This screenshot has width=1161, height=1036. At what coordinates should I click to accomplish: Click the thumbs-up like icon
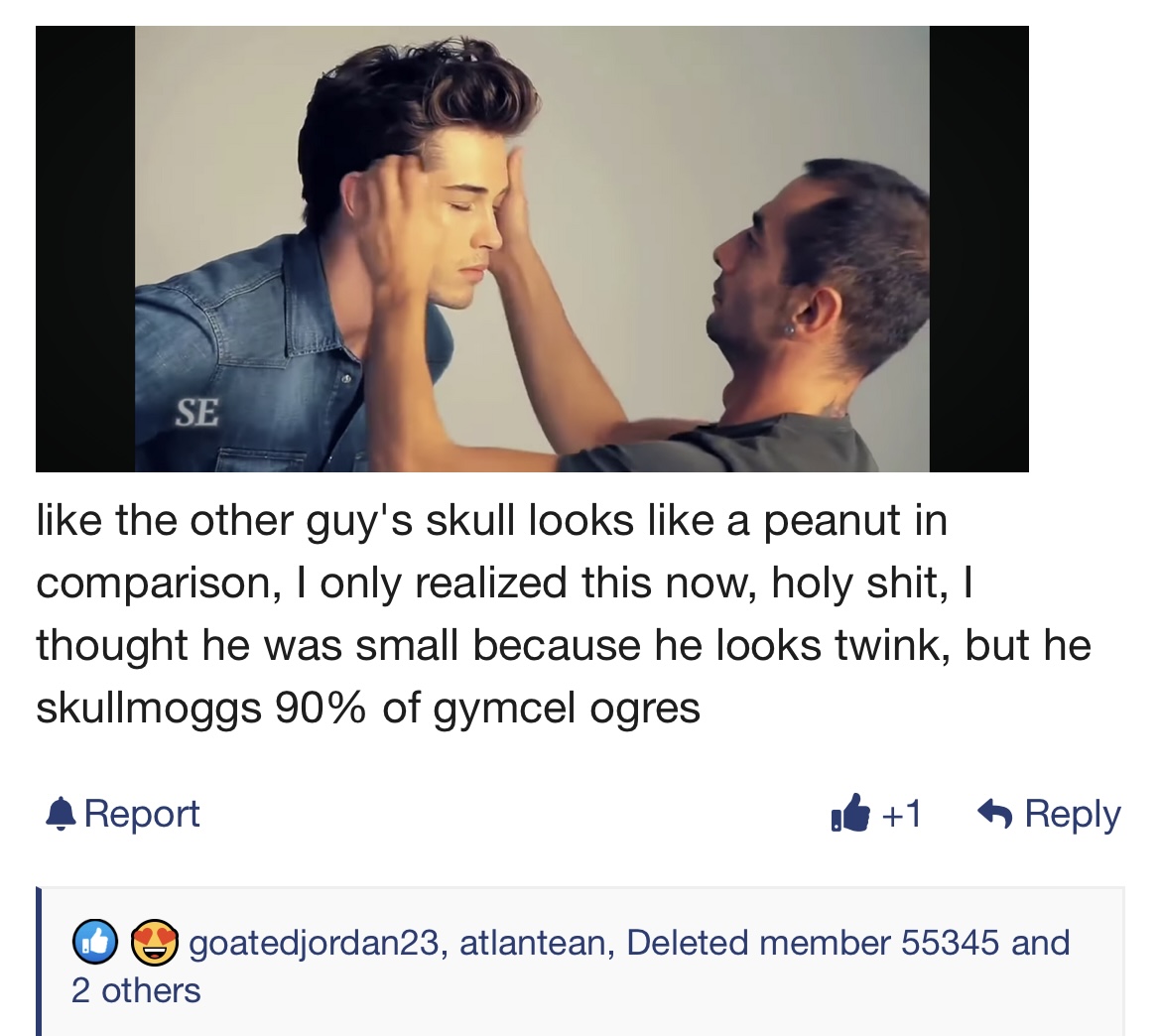click(x=850, y=813)
